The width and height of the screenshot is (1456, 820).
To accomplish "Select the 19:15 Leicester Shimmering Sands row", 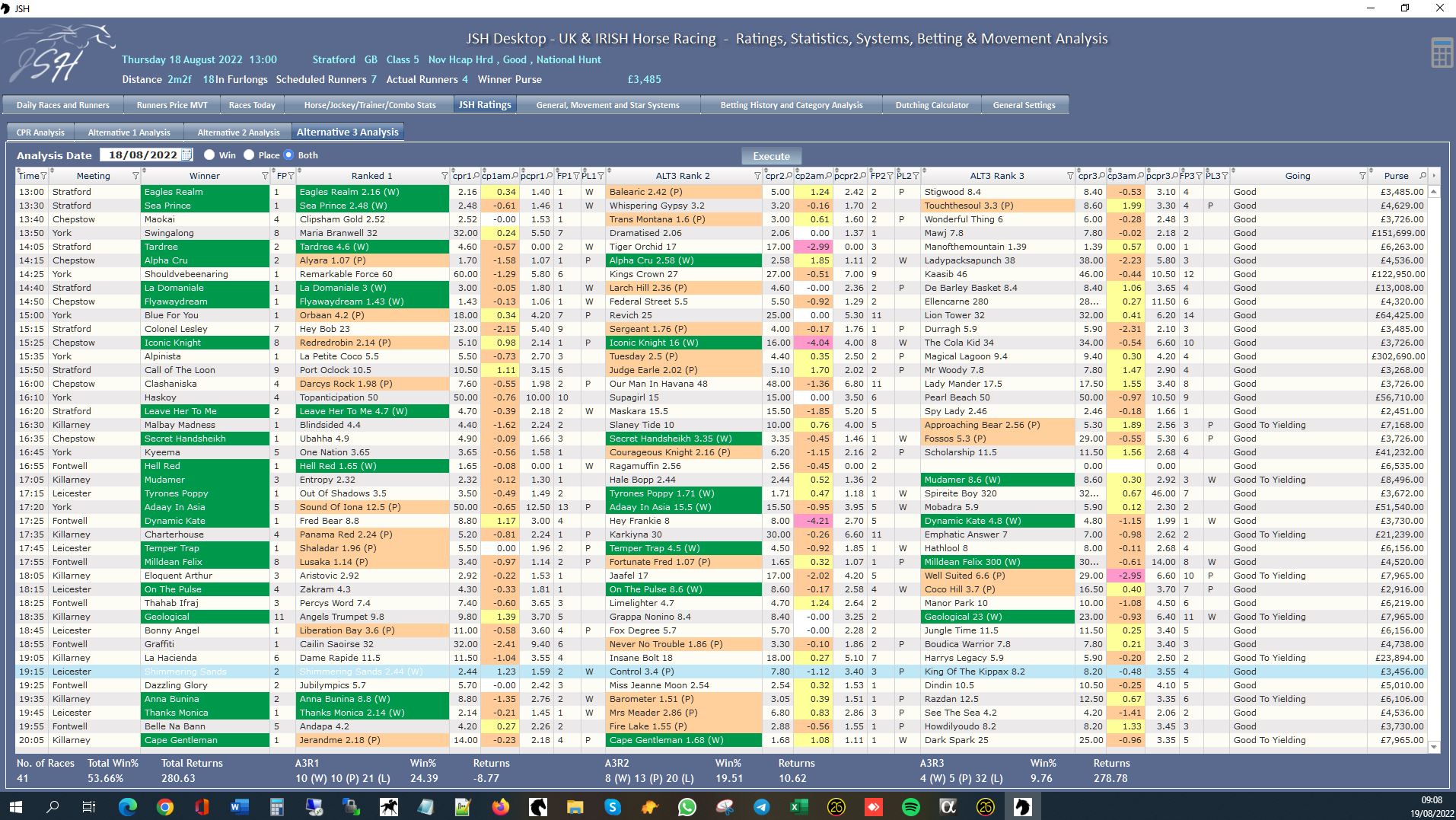I will (x=722, y=672).
